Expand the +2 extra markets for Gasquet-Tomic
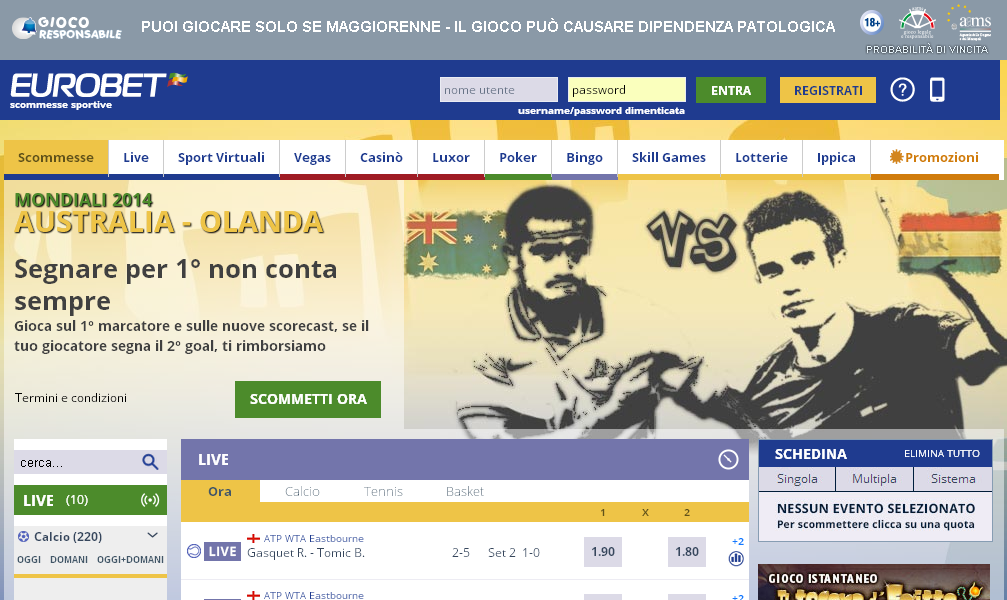 [737, 542]
